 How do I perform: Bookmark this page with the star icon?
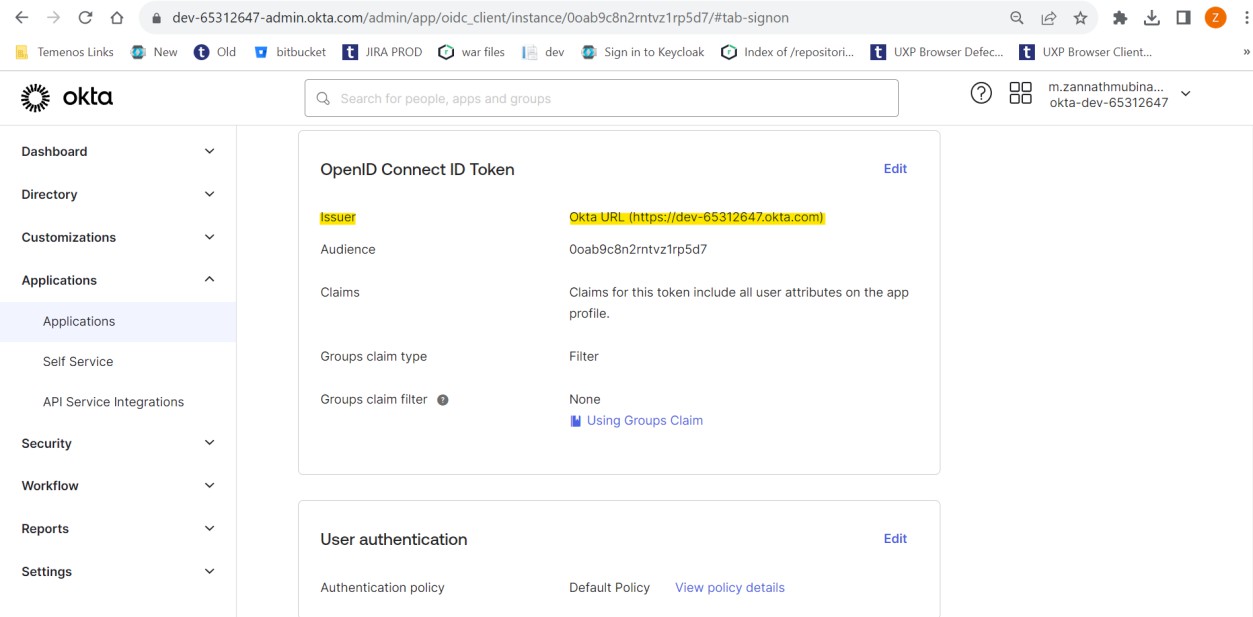click(x=1080, y=18)
